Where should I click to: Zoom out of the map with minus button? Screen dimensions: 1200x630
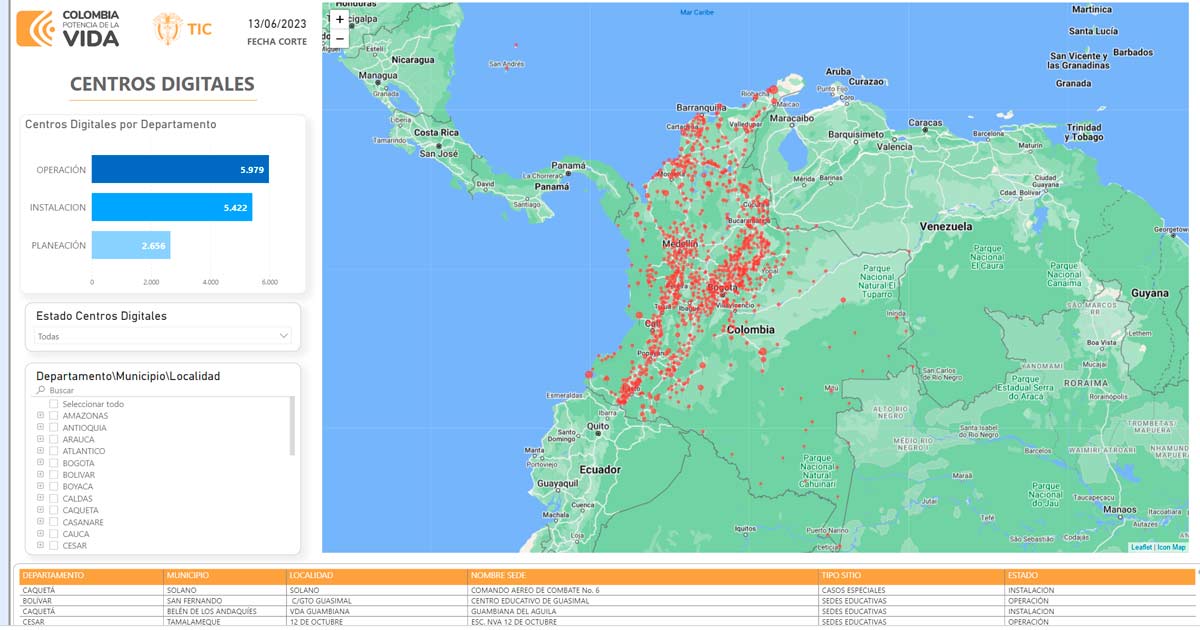click(x=340, y=38)
